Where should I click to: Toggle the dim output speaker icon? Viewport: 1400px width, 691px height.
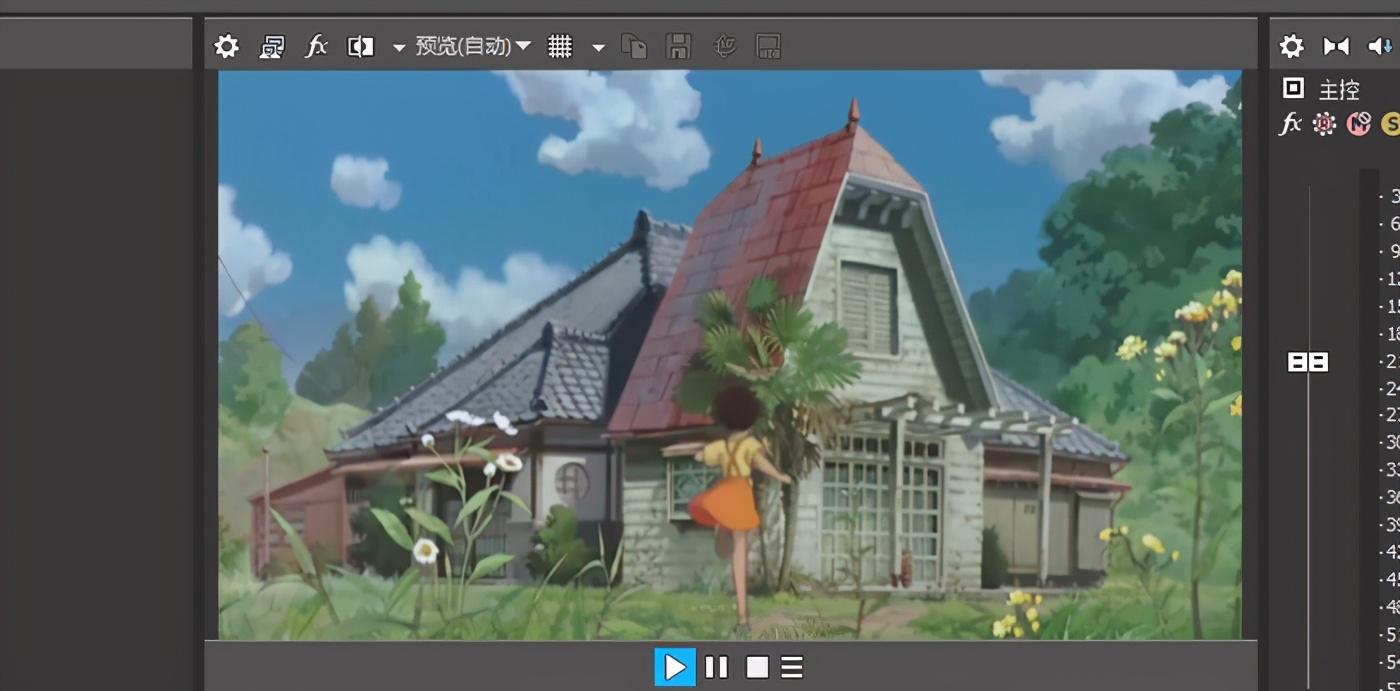pyautogui.click(x=1381, y=46)
